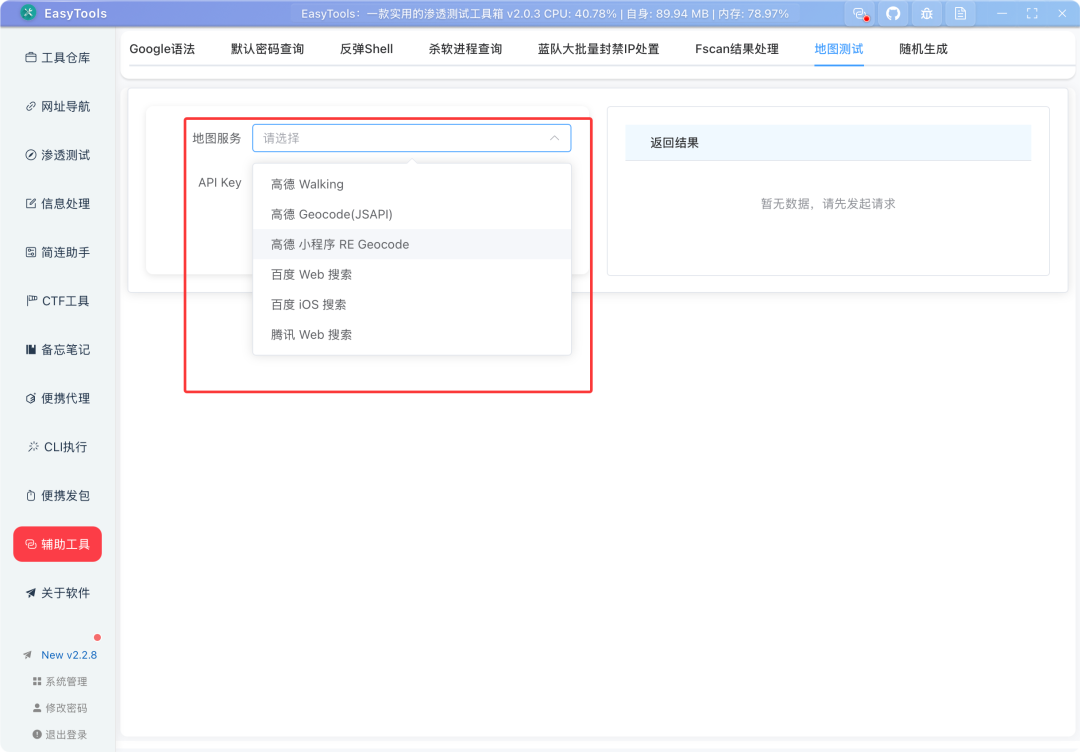Switch to the 默认密码查询 tab

(267, 49)
